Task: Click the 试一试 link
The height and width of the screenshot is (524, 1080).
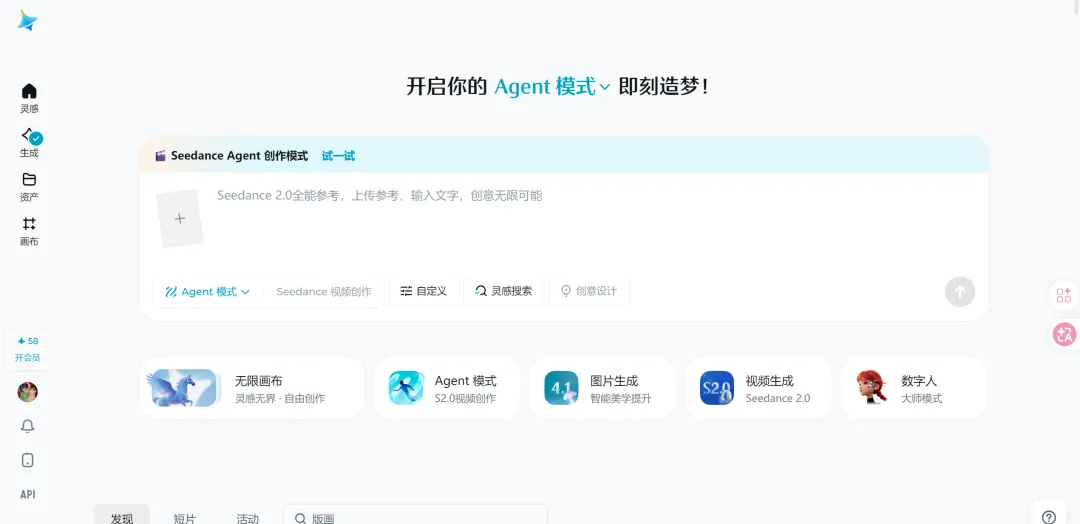Action: pyautogui.click(x=338, y=156)
